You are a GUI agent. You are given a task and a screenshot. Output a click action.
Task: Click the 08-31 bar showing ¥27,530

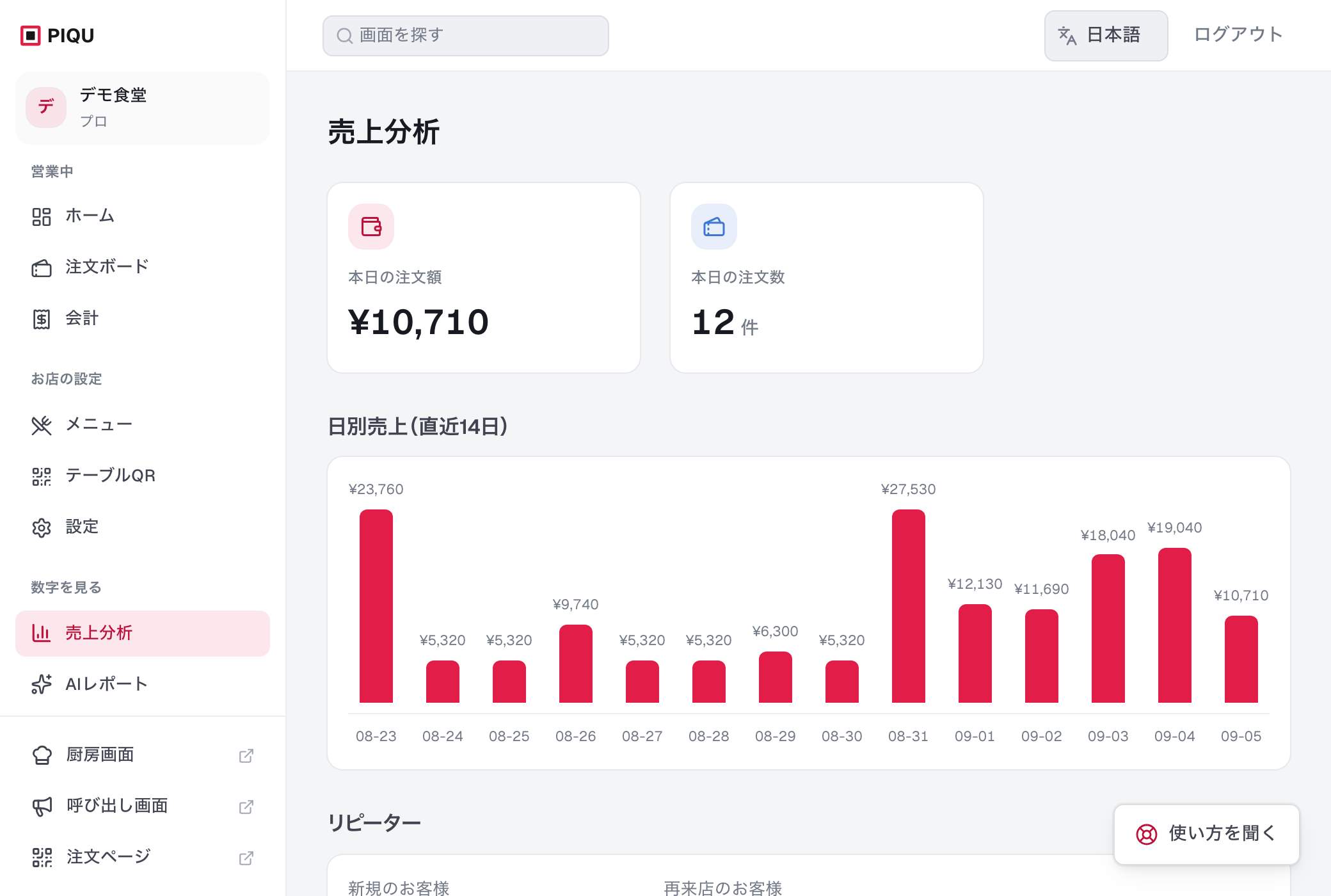coord(909,606)
